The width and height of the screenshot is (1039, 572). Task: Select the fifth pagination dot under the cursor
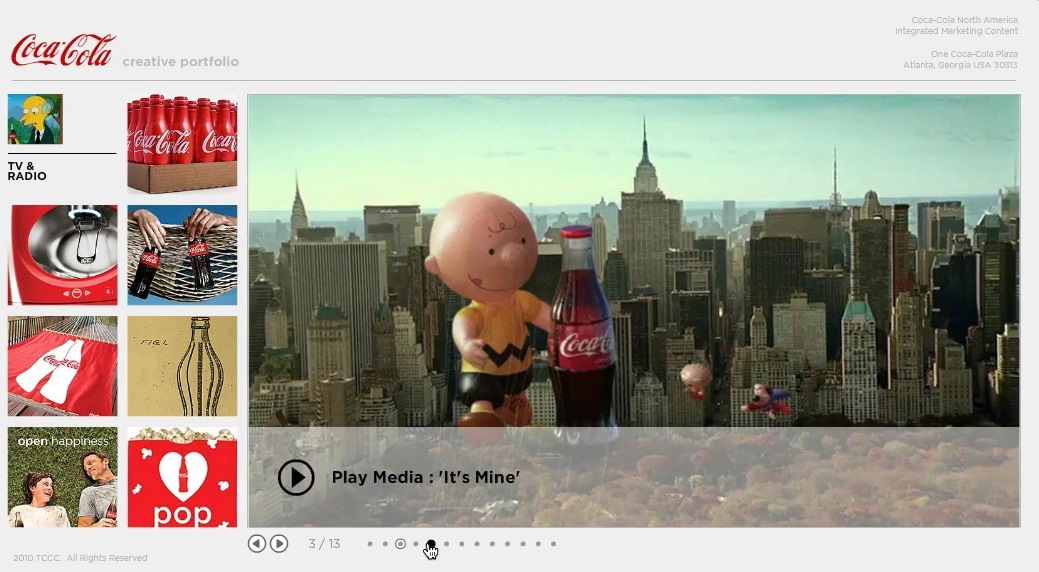[431, 544]
